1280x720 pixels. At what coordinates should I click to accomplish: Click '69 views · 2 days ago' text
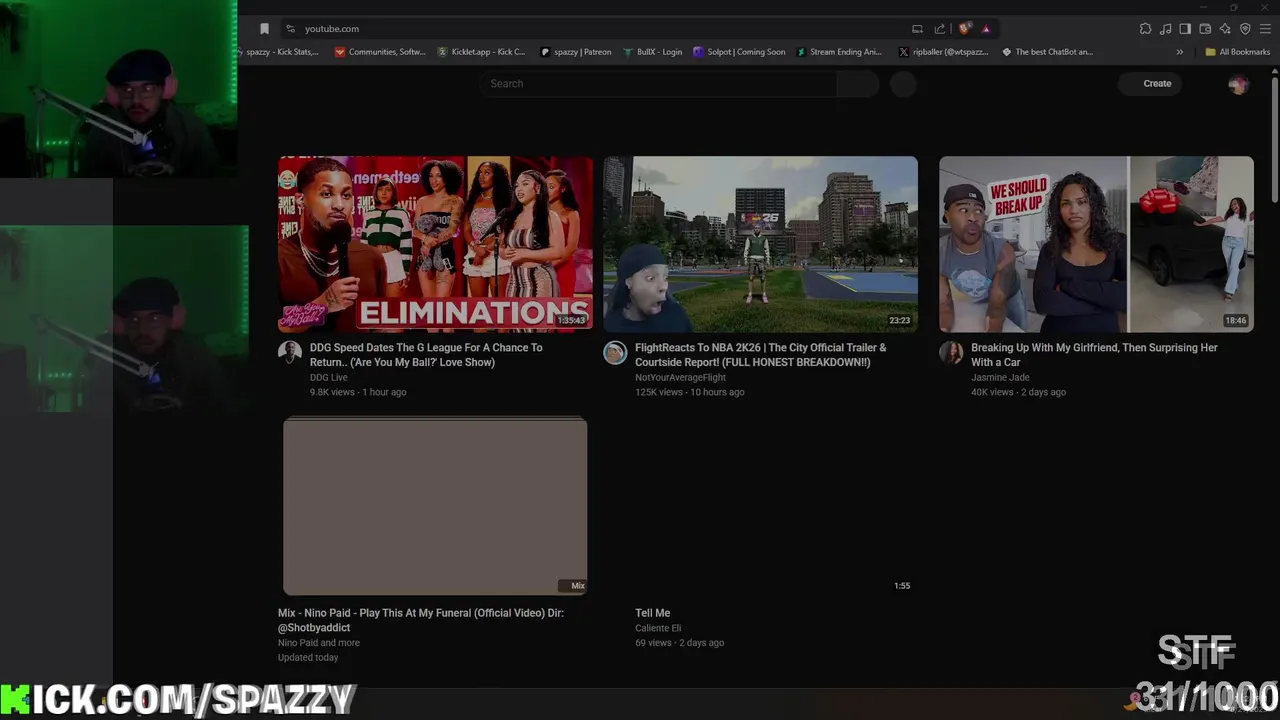coord(680,643)
